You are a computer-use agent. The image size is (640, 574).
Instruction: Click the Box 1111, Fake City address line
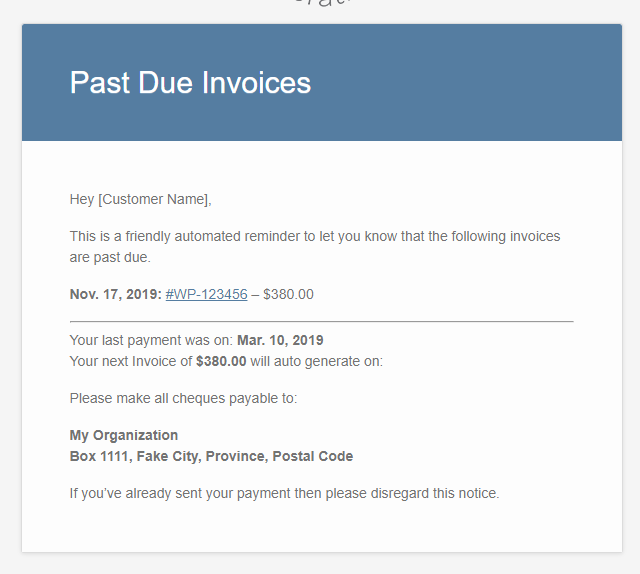(x=211, y=456)
